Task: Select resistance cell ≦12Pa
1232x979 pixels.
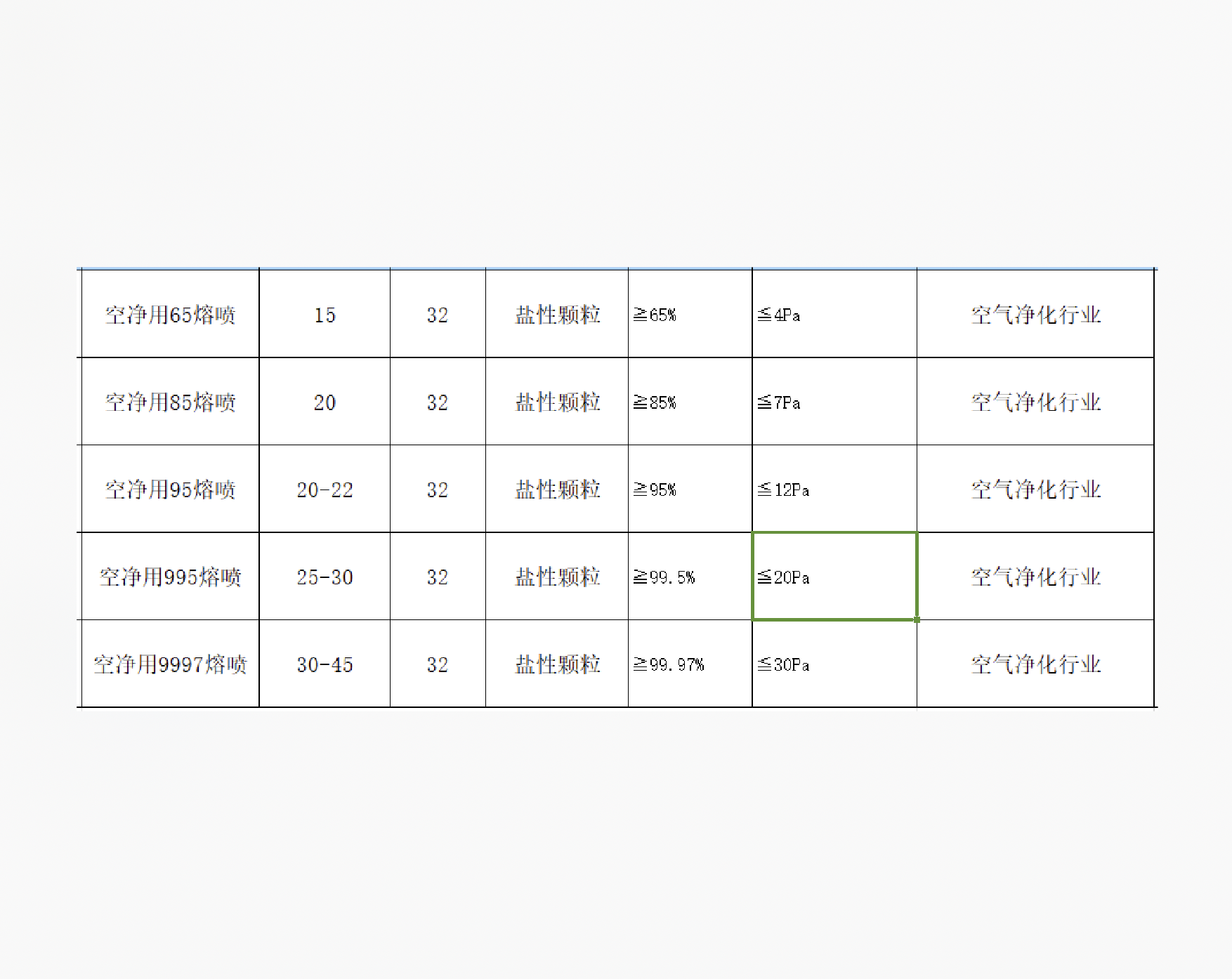Action: [834, 489]
